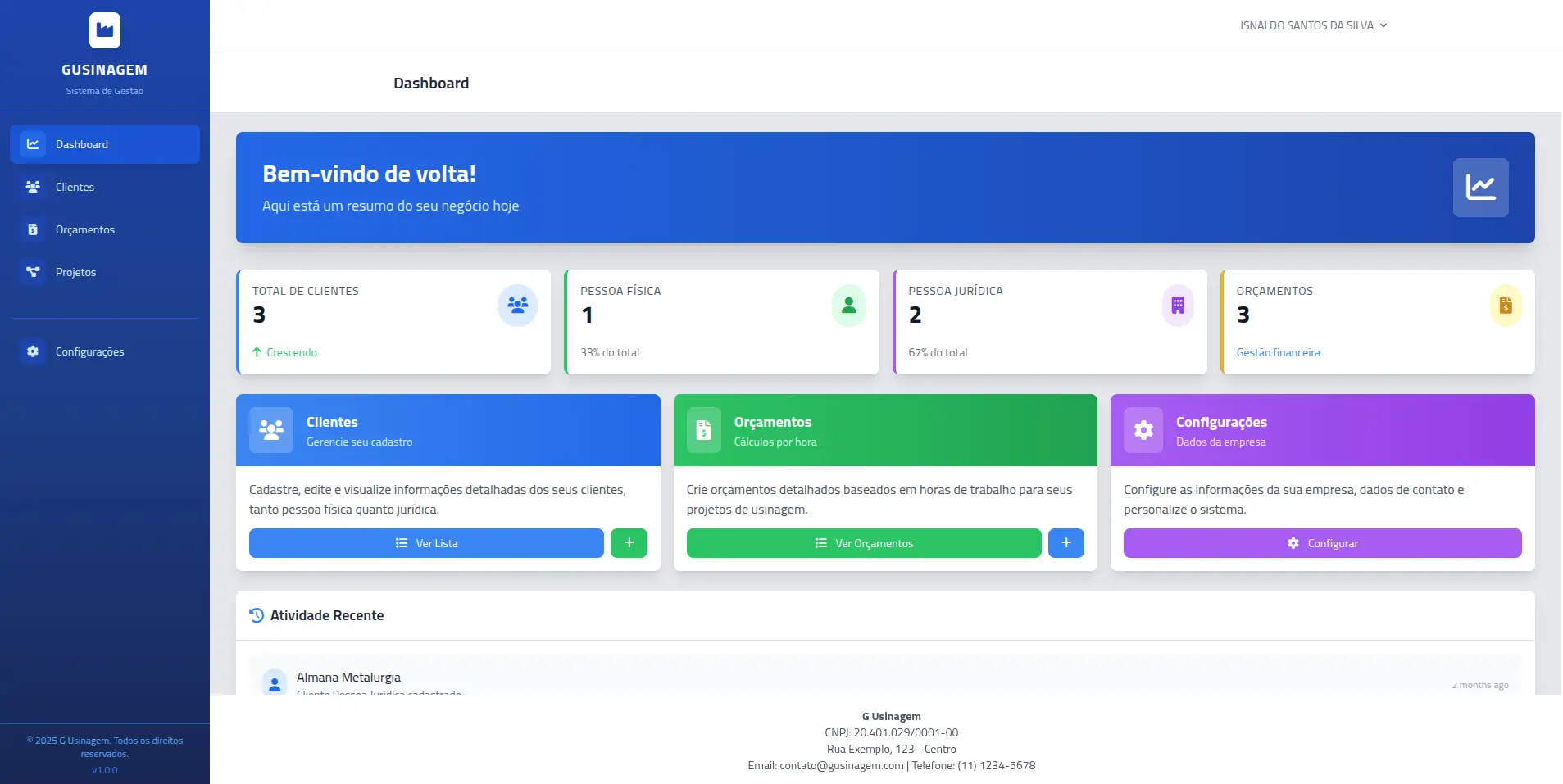Click the Total de Clientes group icon
The width and height of the screenshot is (1563, 784).
[x=517, y=306]
